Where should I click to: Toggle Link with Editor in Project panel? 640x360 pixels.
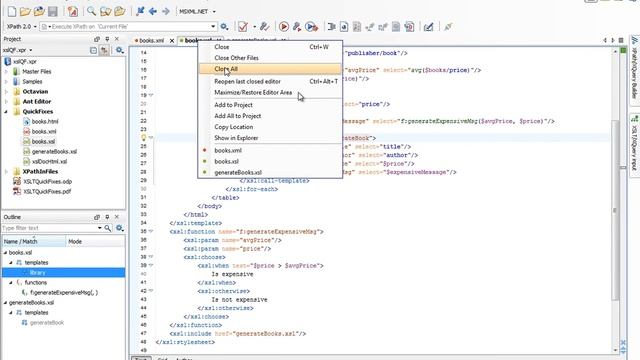coord(104,50)
